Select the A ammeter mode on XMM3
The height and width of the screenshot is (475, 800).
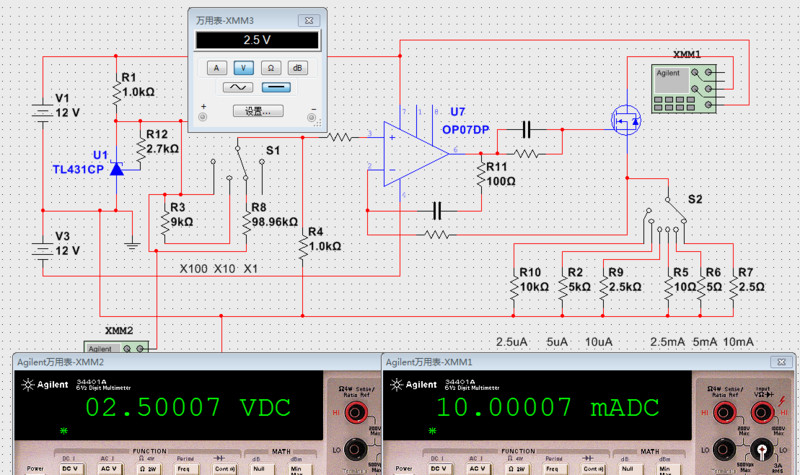click(x=216, y=67)
